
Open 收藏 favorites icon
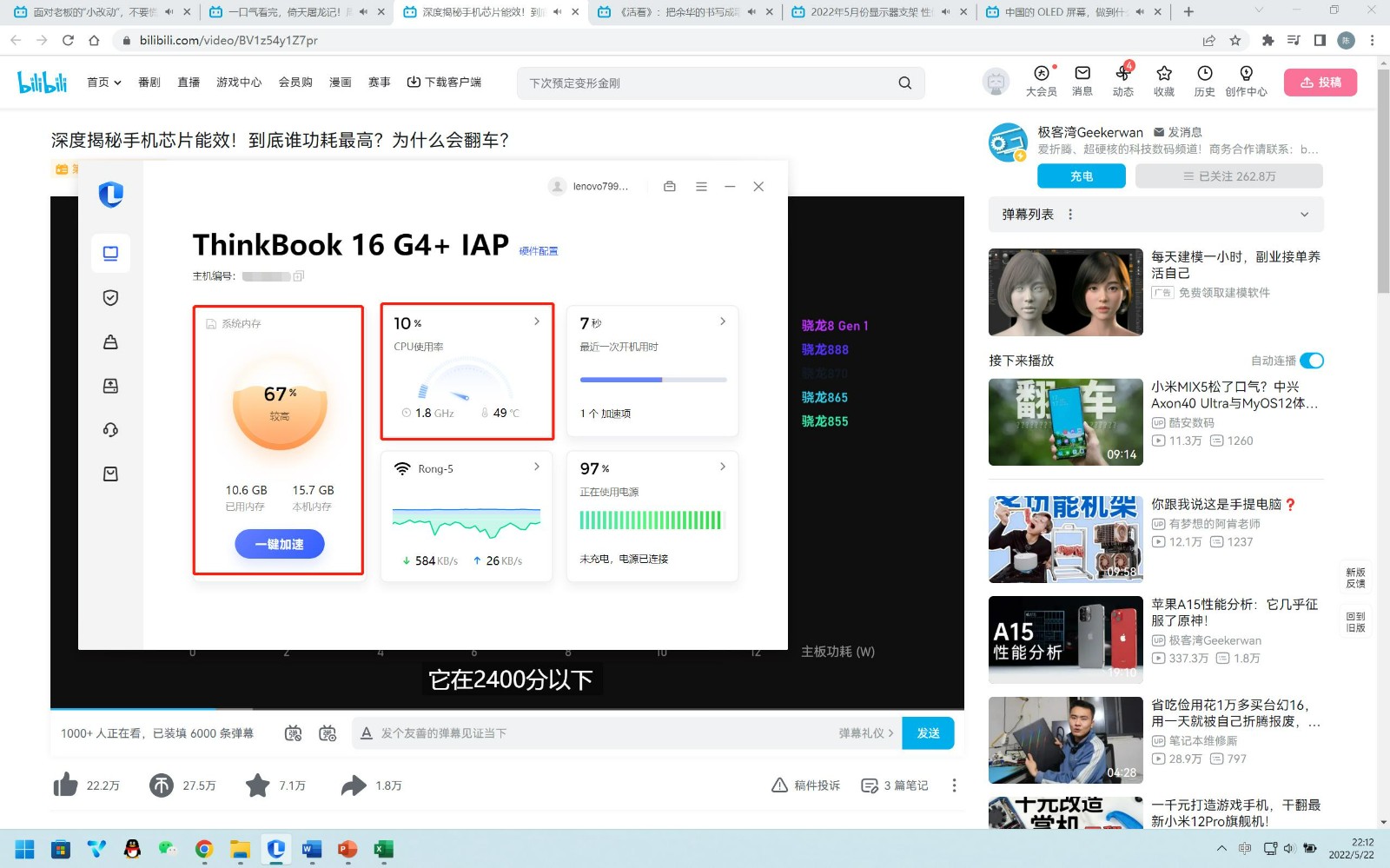[x=1164, y=81]
